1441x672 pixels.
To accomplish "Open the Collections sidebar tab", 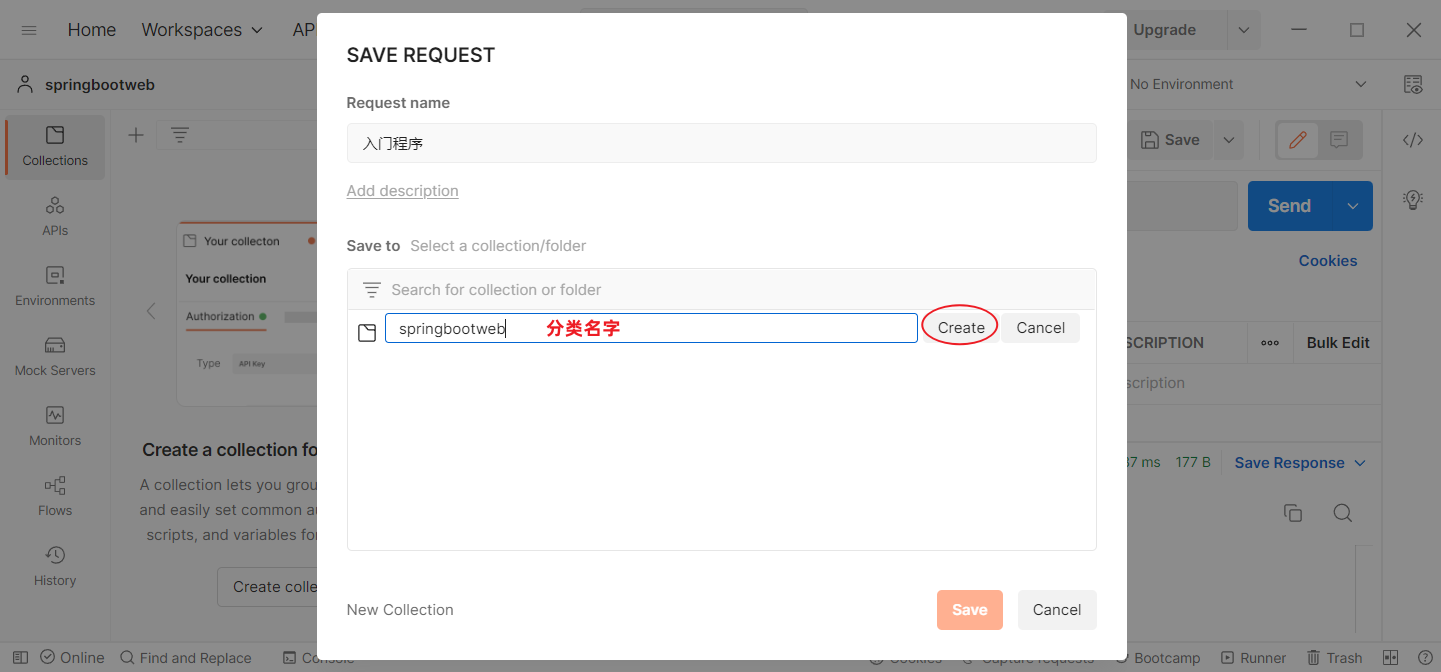I will click(55, 146).
